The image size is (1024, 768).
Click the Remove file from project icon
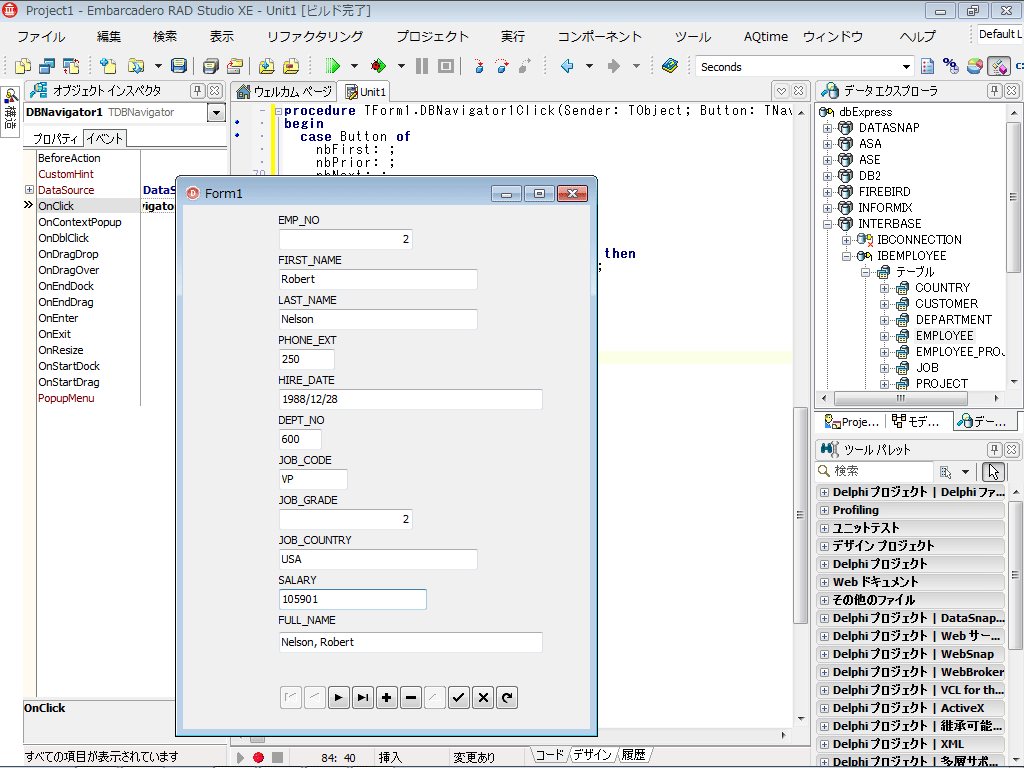(291, 66)
